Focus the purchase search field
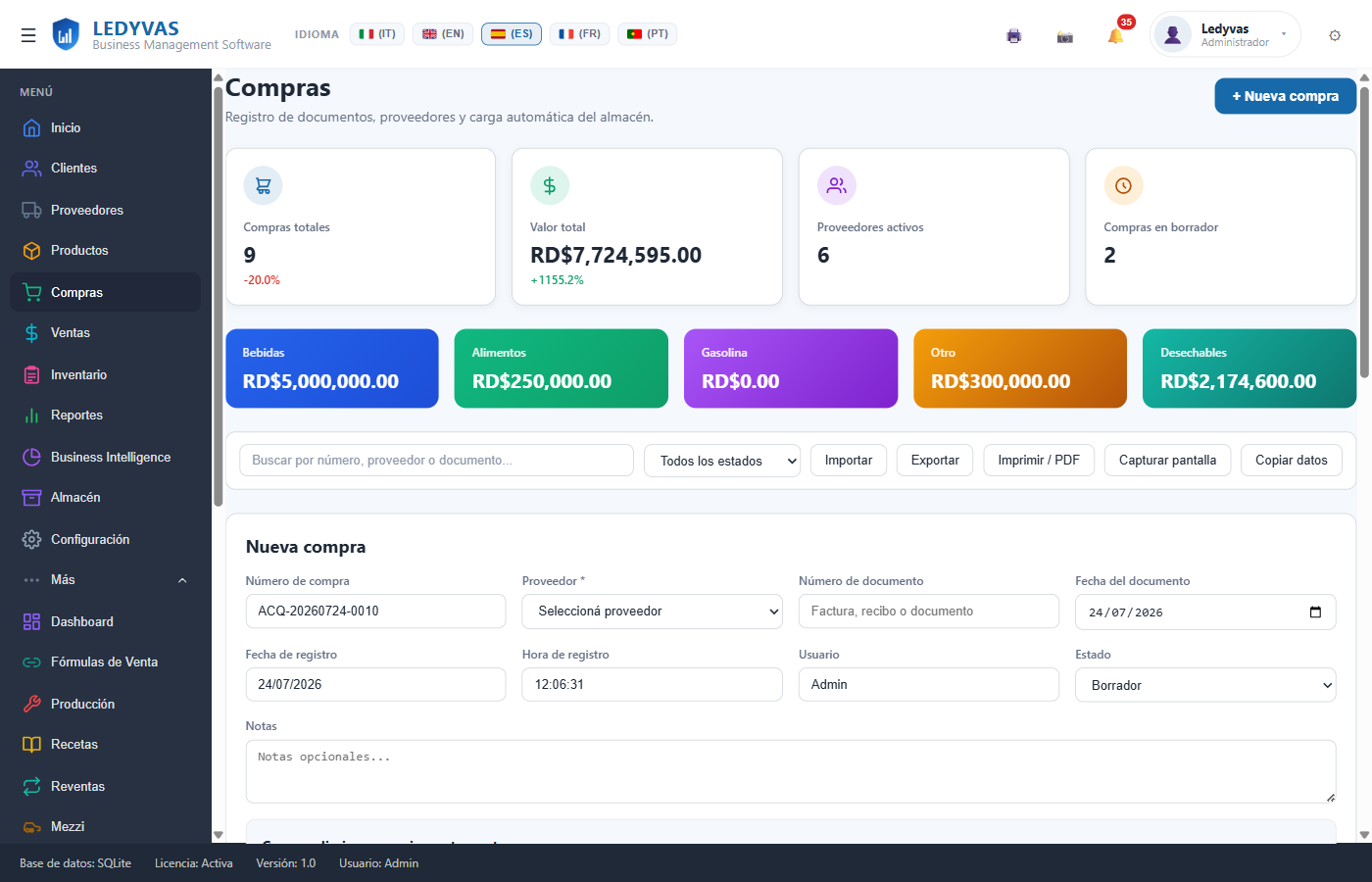 (x=436, y=460)
